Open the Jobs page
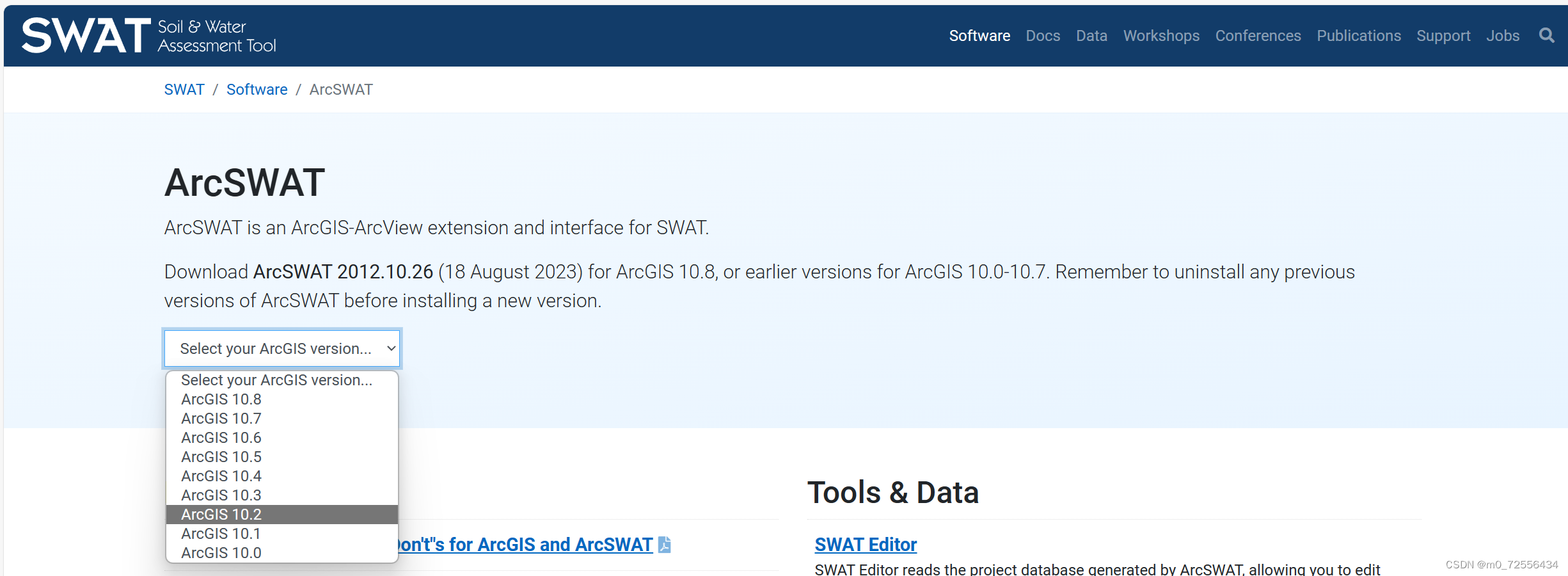This screenshot has height=576, width=1568. tap(1503, 35)
